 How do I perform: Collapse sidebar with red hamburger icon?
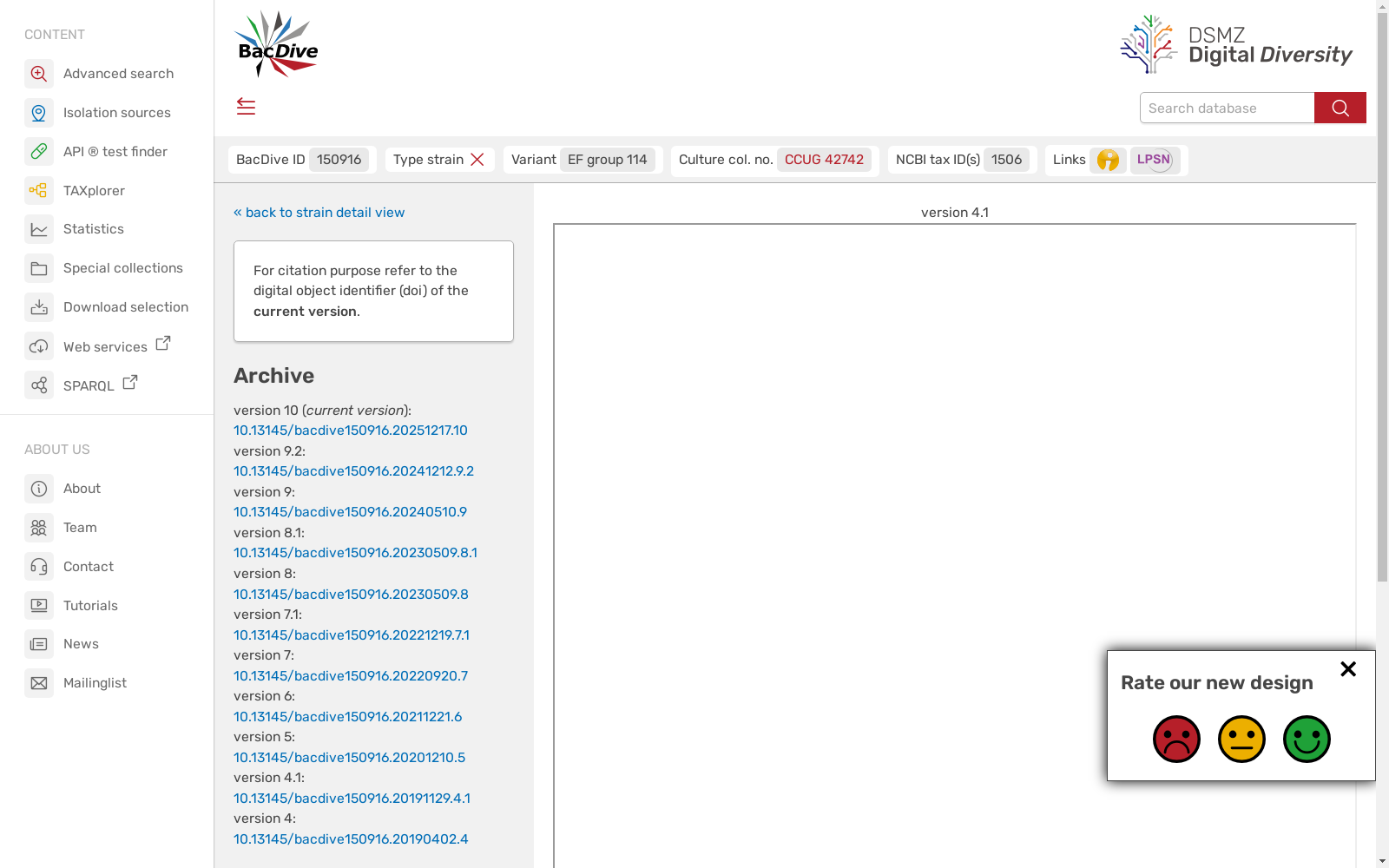(x=246, y=107)
